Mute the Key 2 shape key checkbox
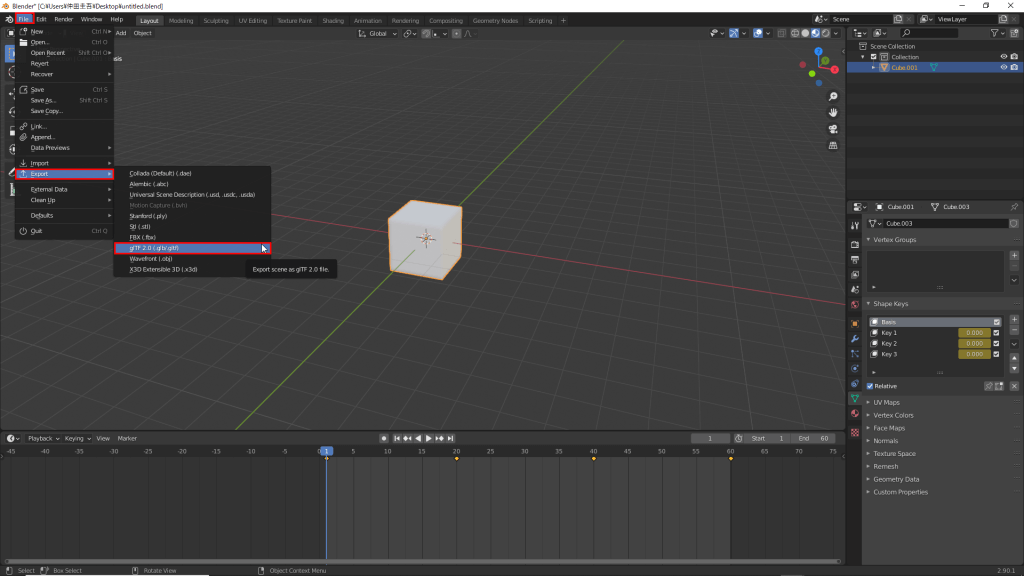 996,343
